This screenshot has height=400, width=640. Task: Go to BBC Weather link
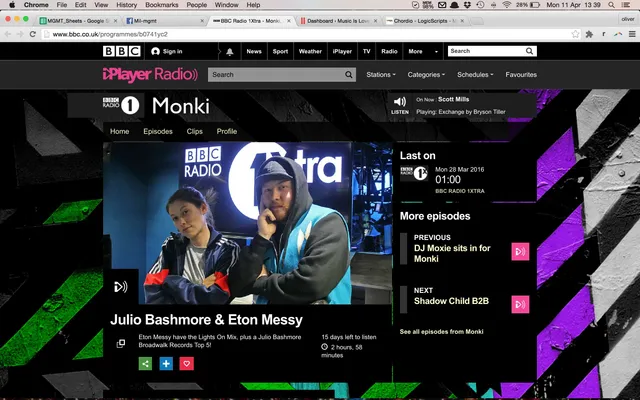click(x=310, y=51)
